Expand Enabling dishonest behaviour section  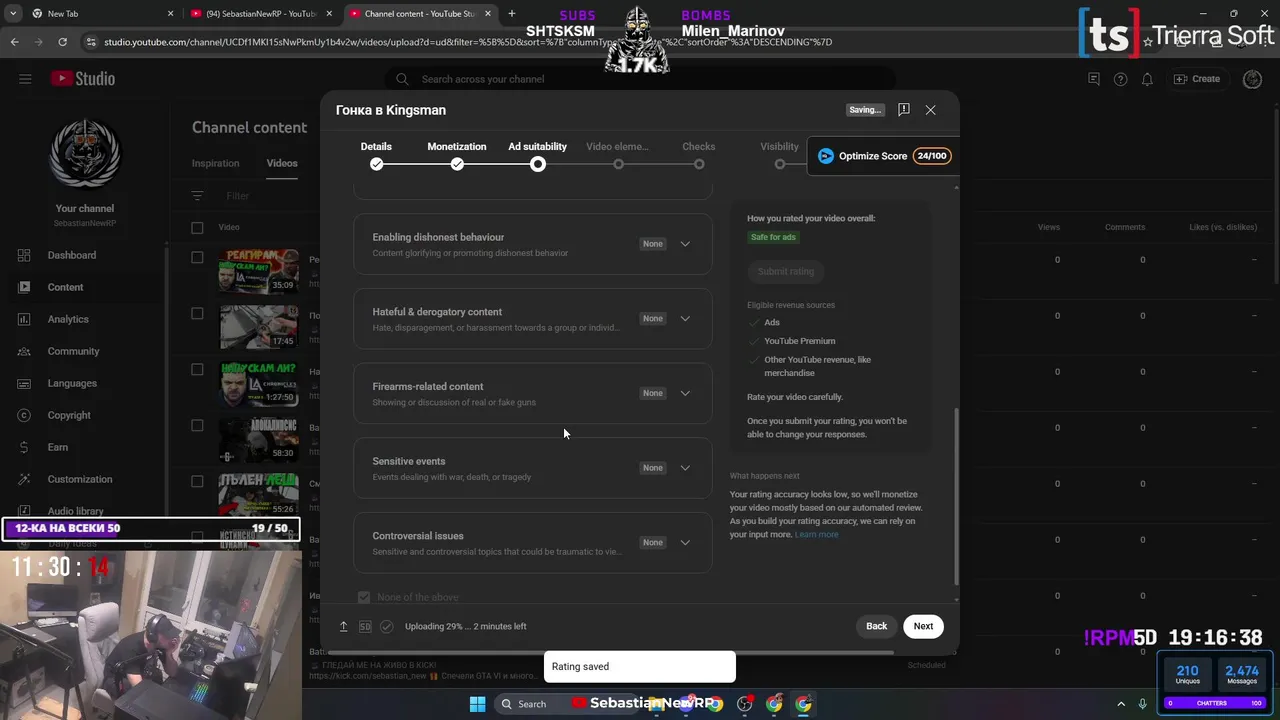tap(685, 244)
